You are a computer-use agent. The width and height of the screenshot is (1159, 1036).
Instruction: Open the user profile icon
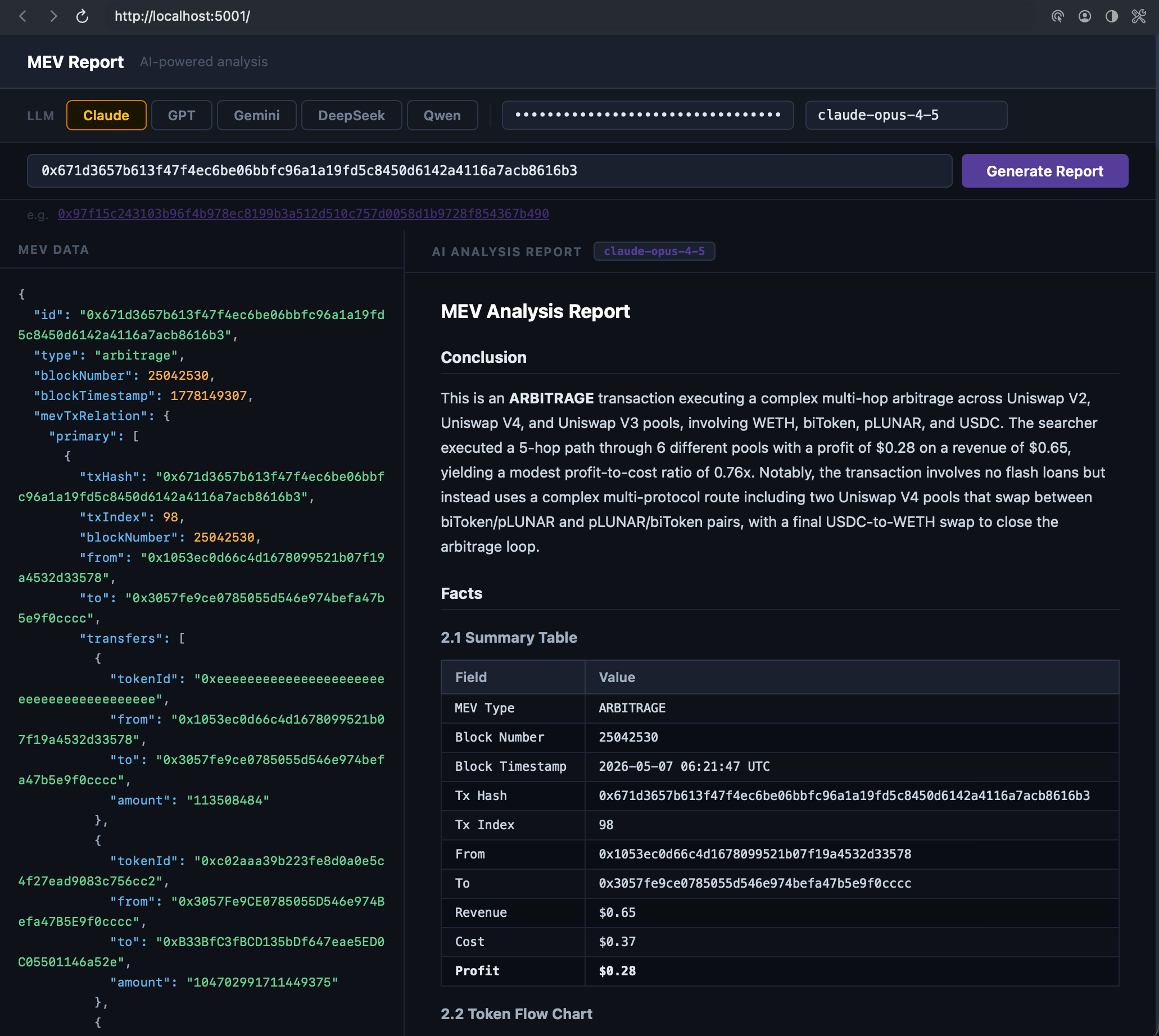[1084, 16]
